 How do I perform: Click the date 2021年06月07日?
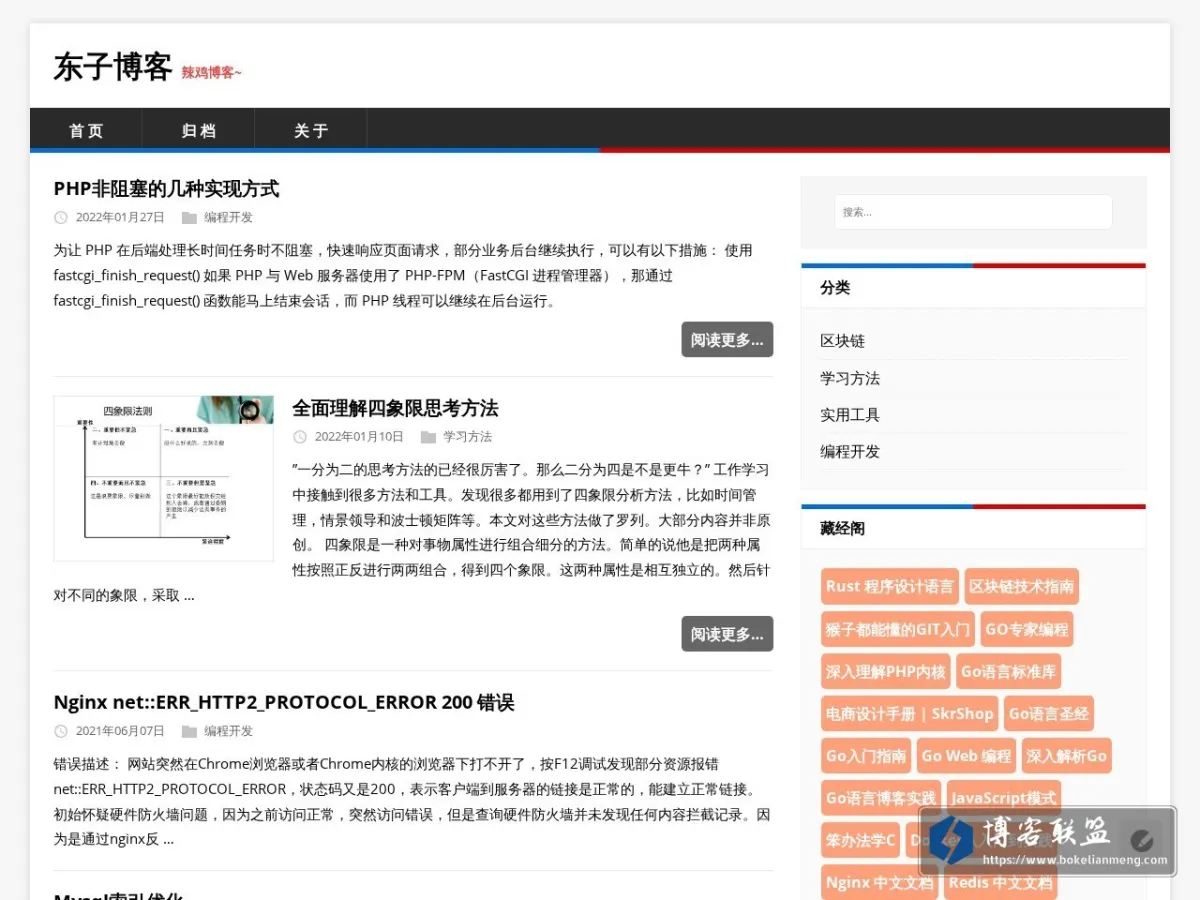click(x=120, y=731)
